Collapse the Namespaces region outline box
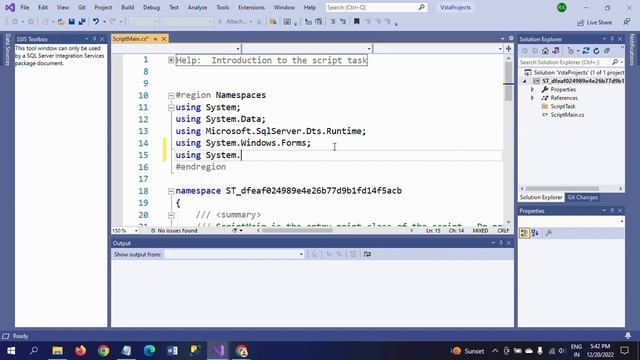Image resolution: width=640 pixels, height=360 pixels. click(171, 96)
